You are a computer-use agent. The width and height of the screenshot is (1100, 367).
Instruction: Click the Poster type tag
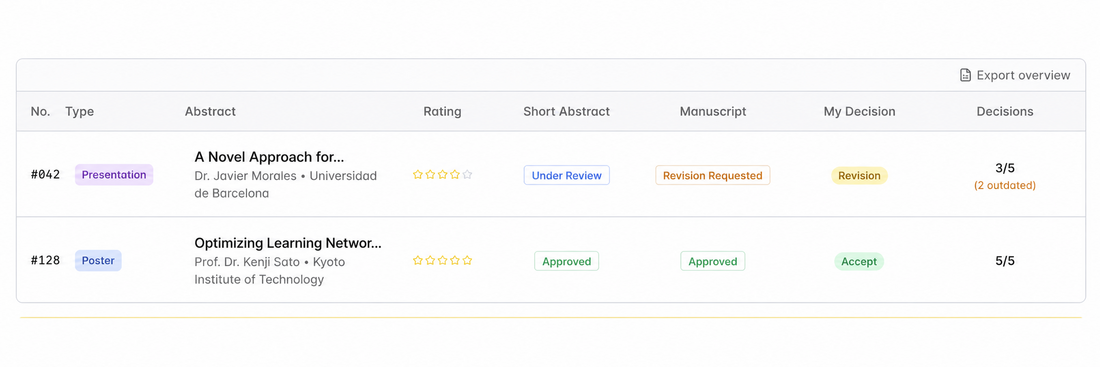point(98,260)
